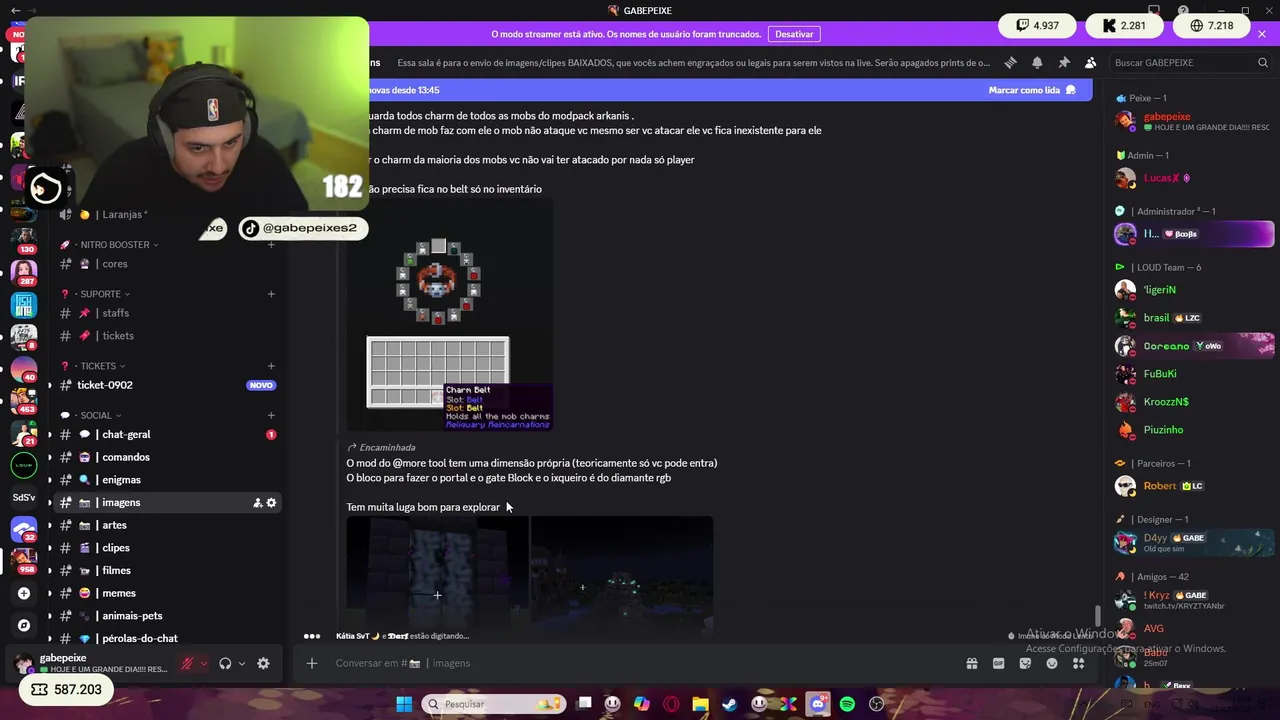Click the plus attach button in message bar

tap(312, 663)
